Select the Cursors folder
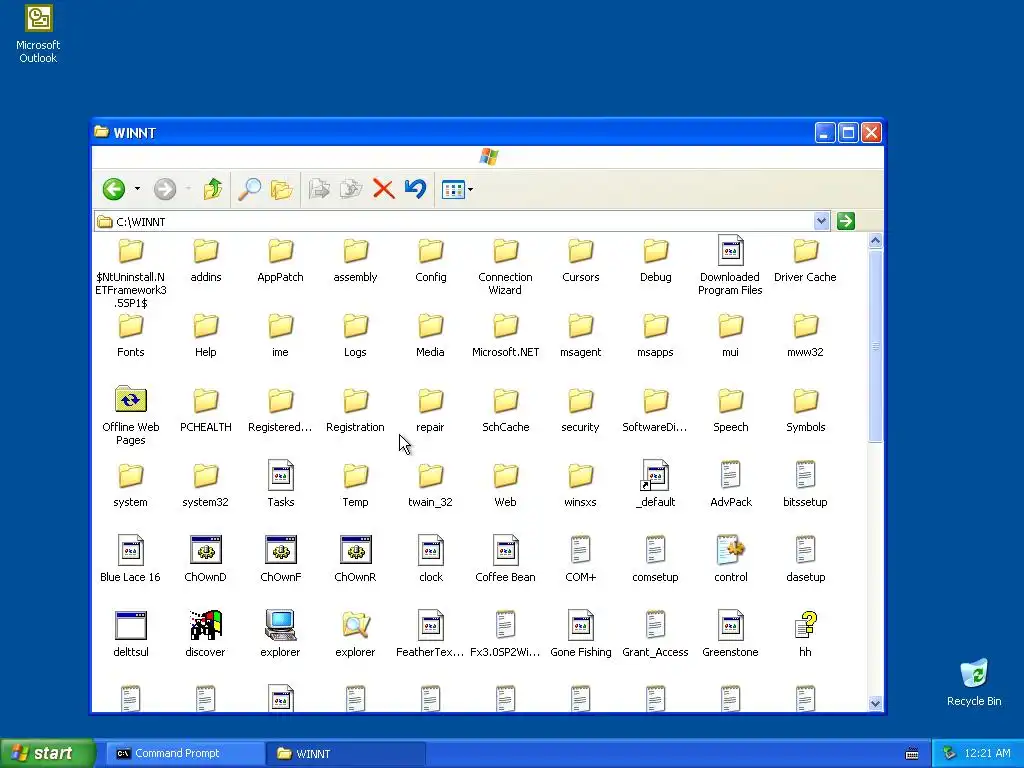This screenshot has width=1024, height=768. 581,261
